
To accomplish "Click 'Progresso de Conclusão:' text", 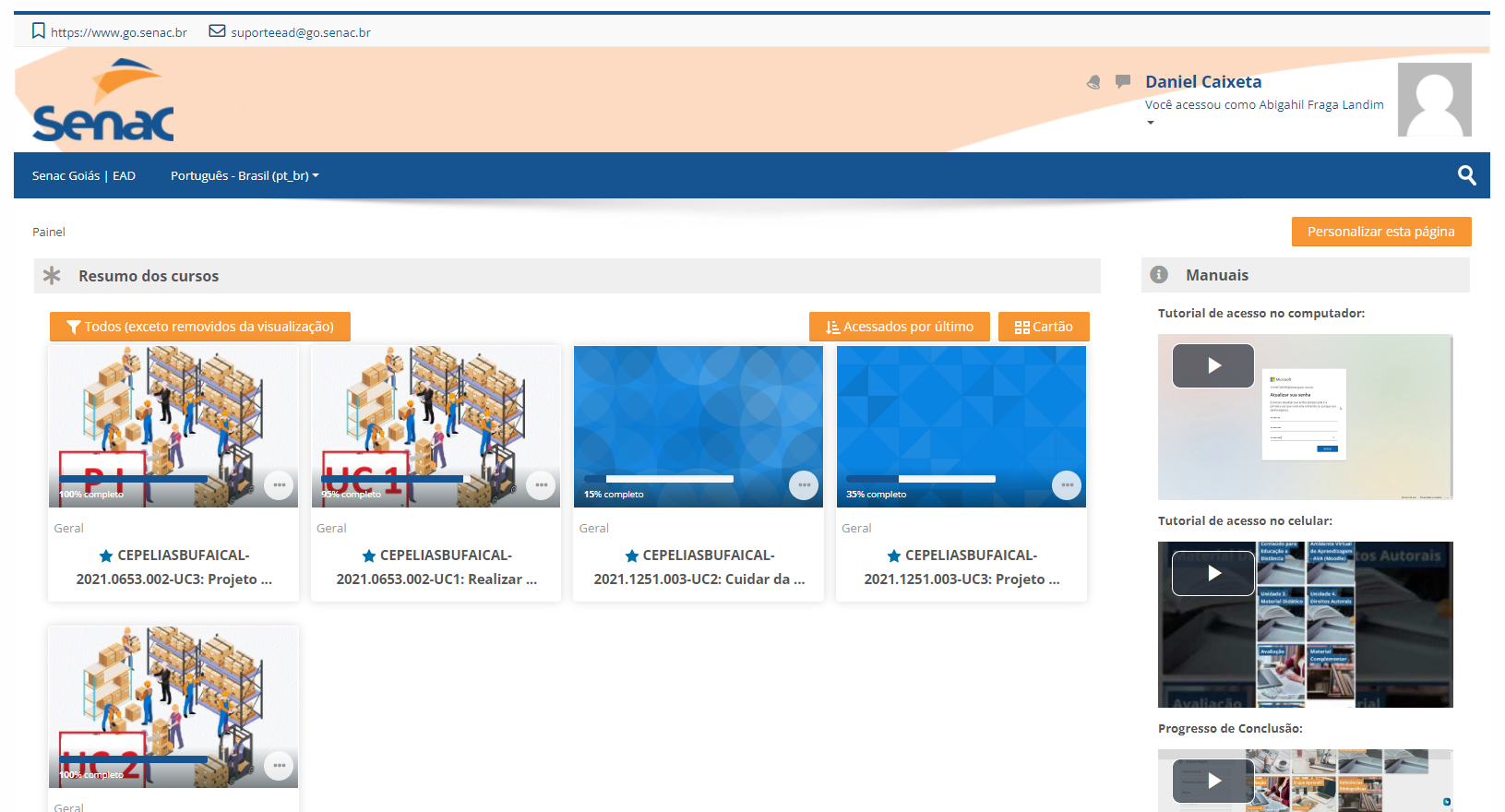I will point(1230,728).
